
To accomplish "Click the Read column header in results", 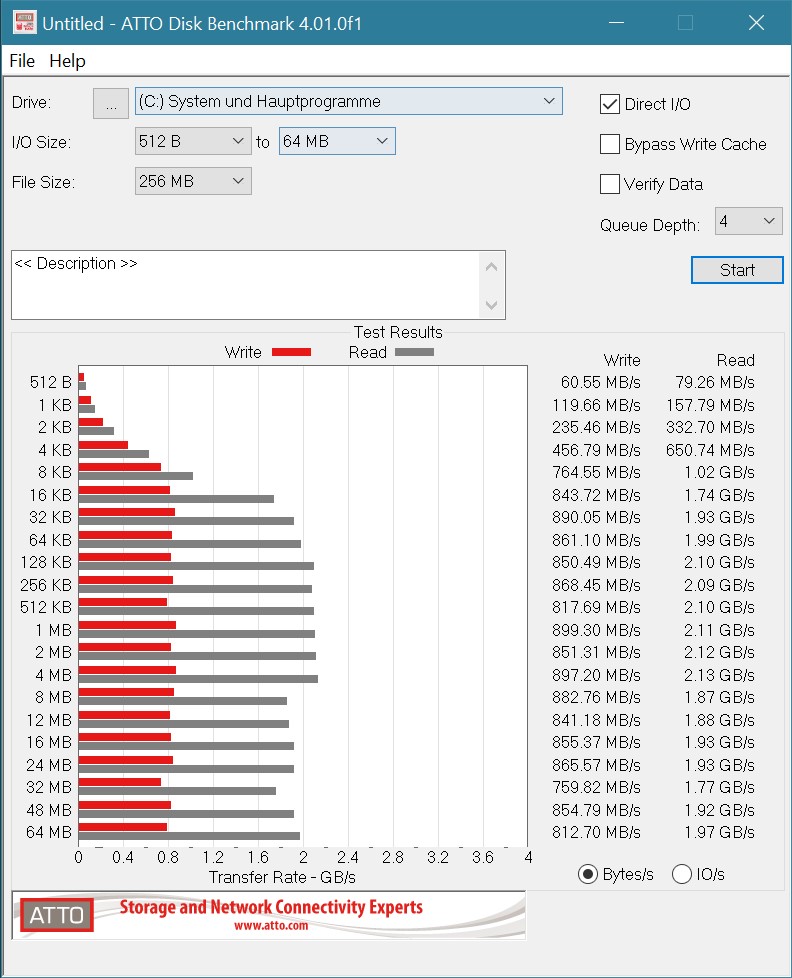I will pyautogui.click(x=736, y=360).
